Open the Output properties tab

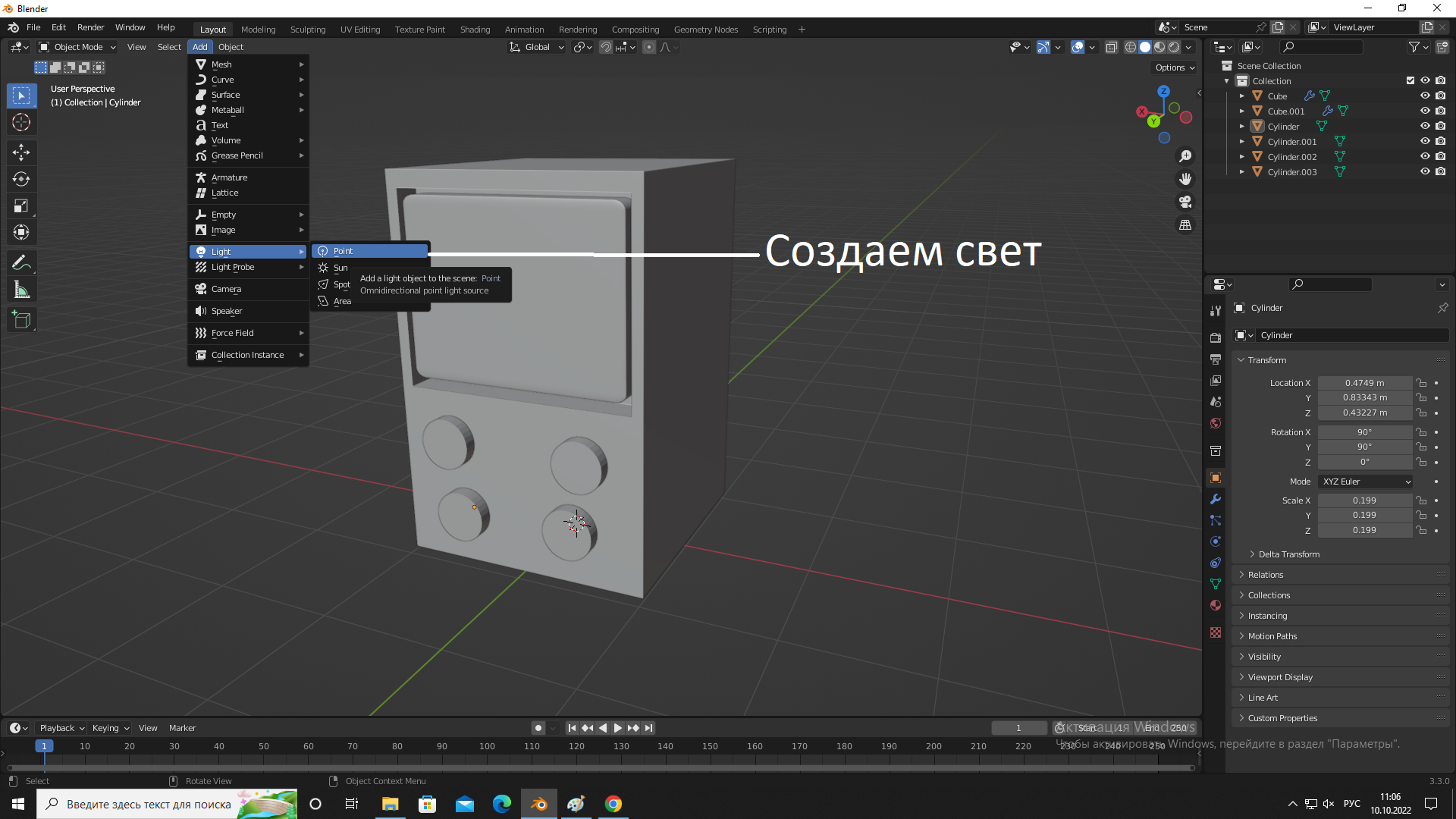[1216, 359]
